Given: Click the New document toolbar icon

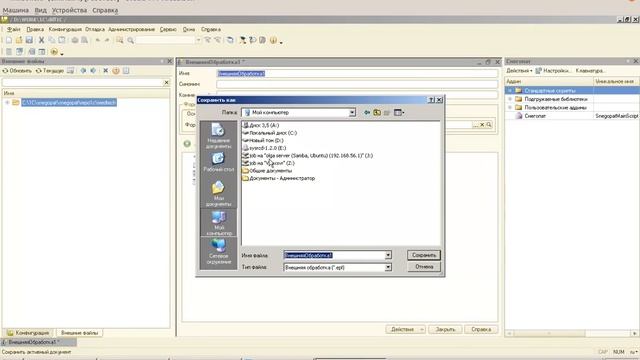Looking at the screenshot, I should (9, 40).
